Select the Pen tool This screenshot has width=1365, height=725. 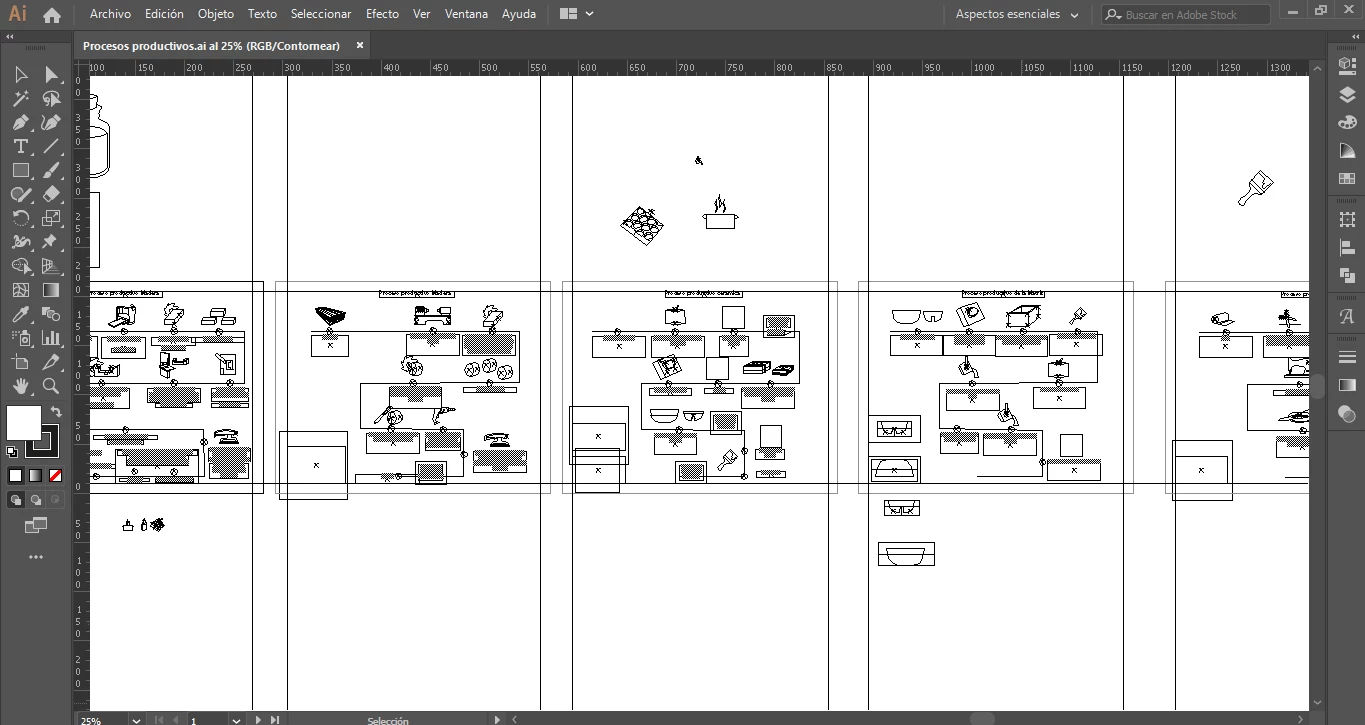coord(21,123)
